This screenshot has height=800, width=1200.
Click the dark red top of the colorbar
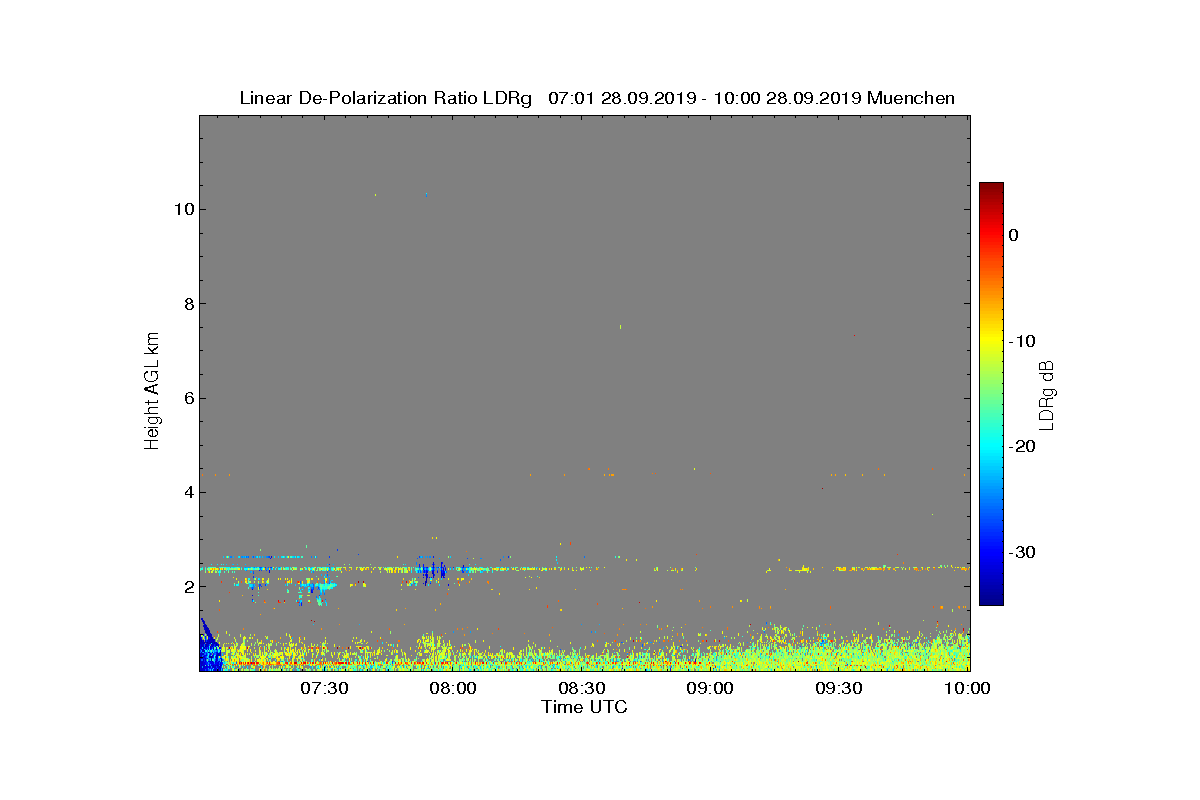click(991, 190)
